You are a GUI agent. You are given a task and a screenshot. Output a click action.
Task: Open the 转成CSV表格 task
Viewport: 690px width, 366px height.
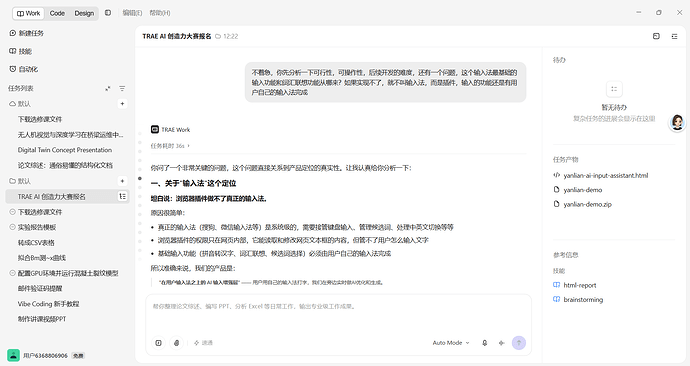(x=36, y=242)
